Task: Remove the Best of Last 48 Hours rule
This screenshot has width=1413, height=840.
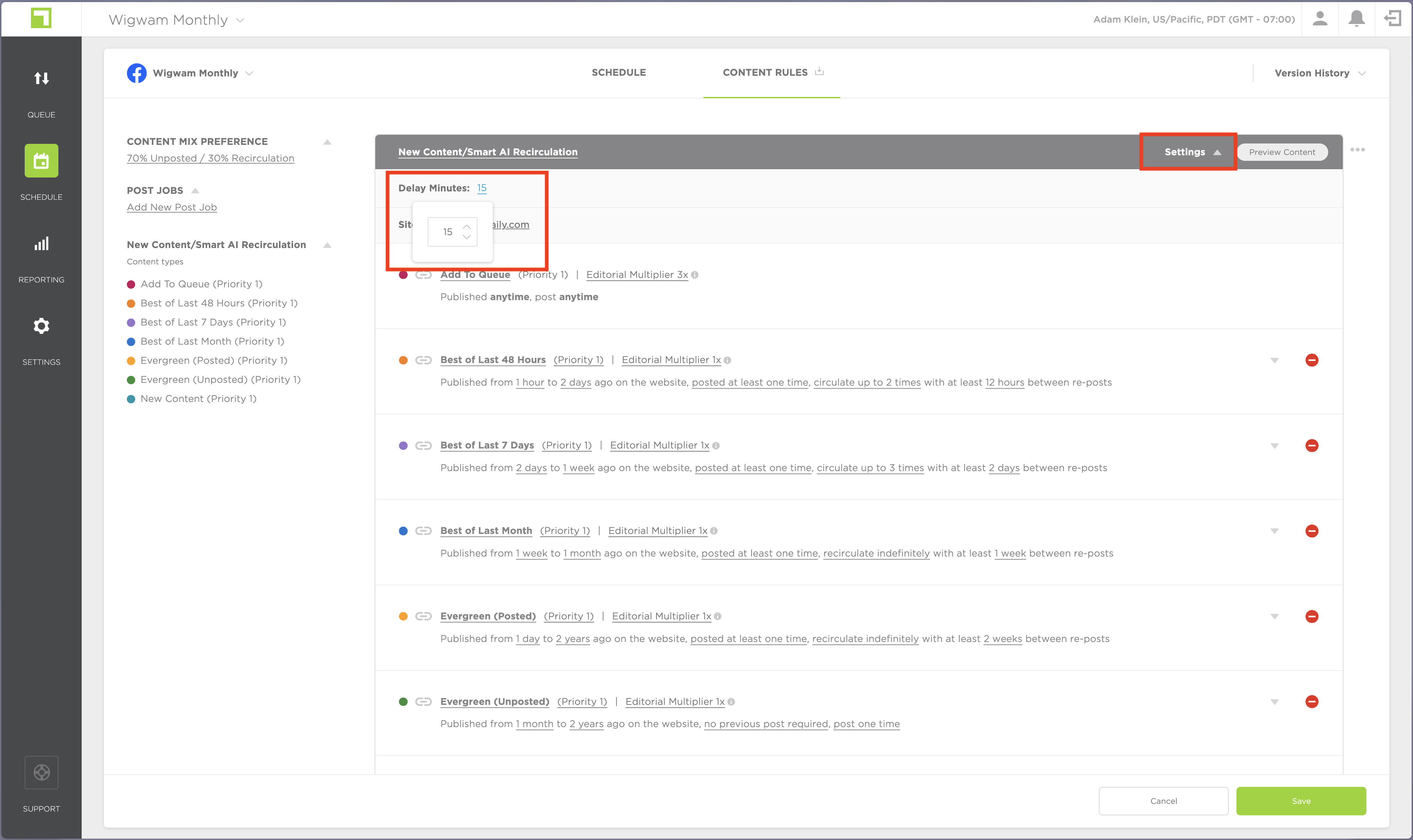Action: point(1312,360)
